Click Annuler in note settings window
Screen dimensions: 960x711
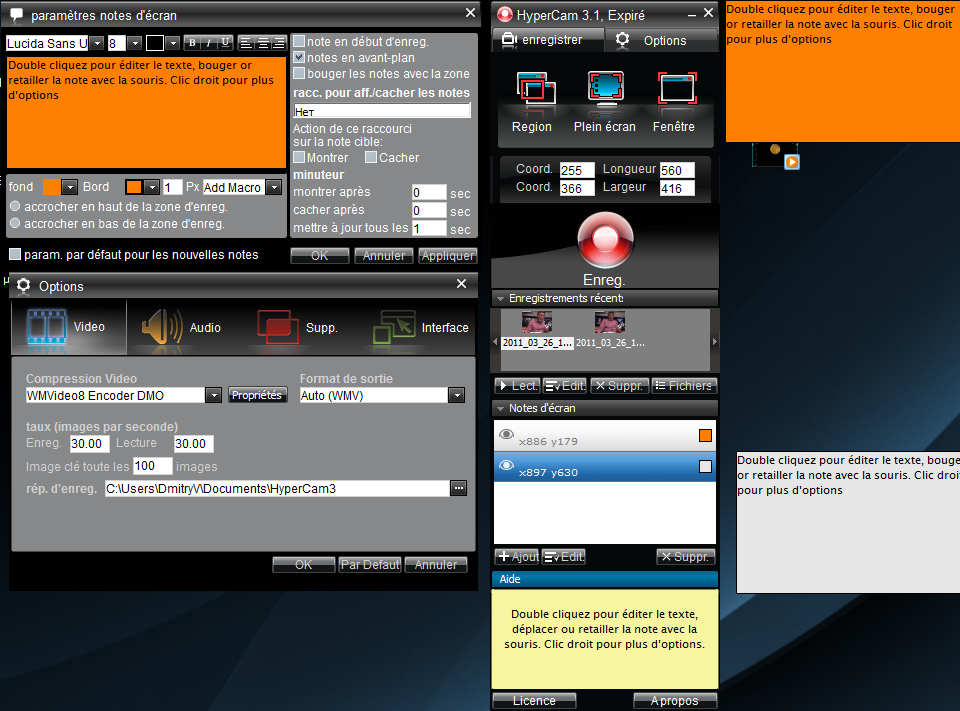tap(384, 255)
